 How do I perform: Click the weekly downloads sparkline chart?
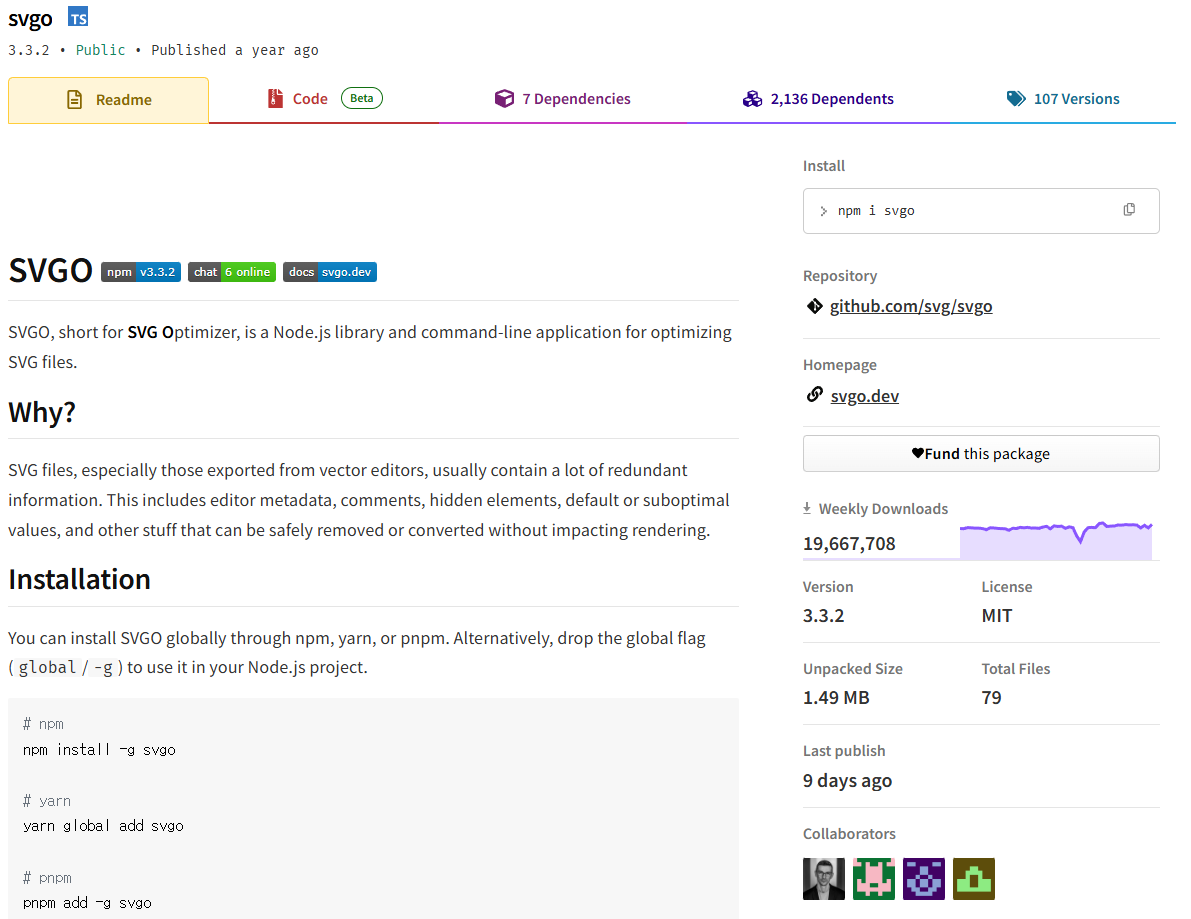point(1056,540)
